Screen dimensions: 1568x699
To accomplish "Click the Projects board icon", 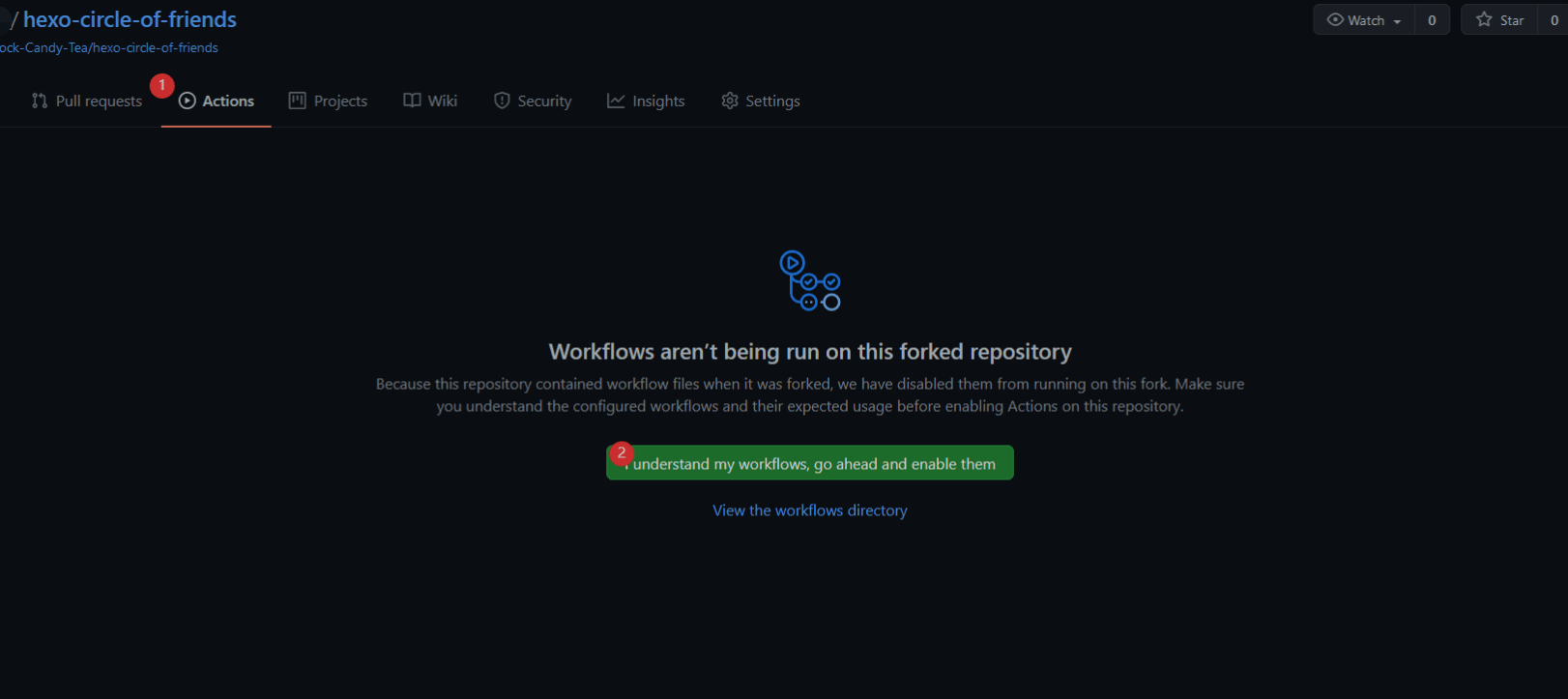I will 298,101.
